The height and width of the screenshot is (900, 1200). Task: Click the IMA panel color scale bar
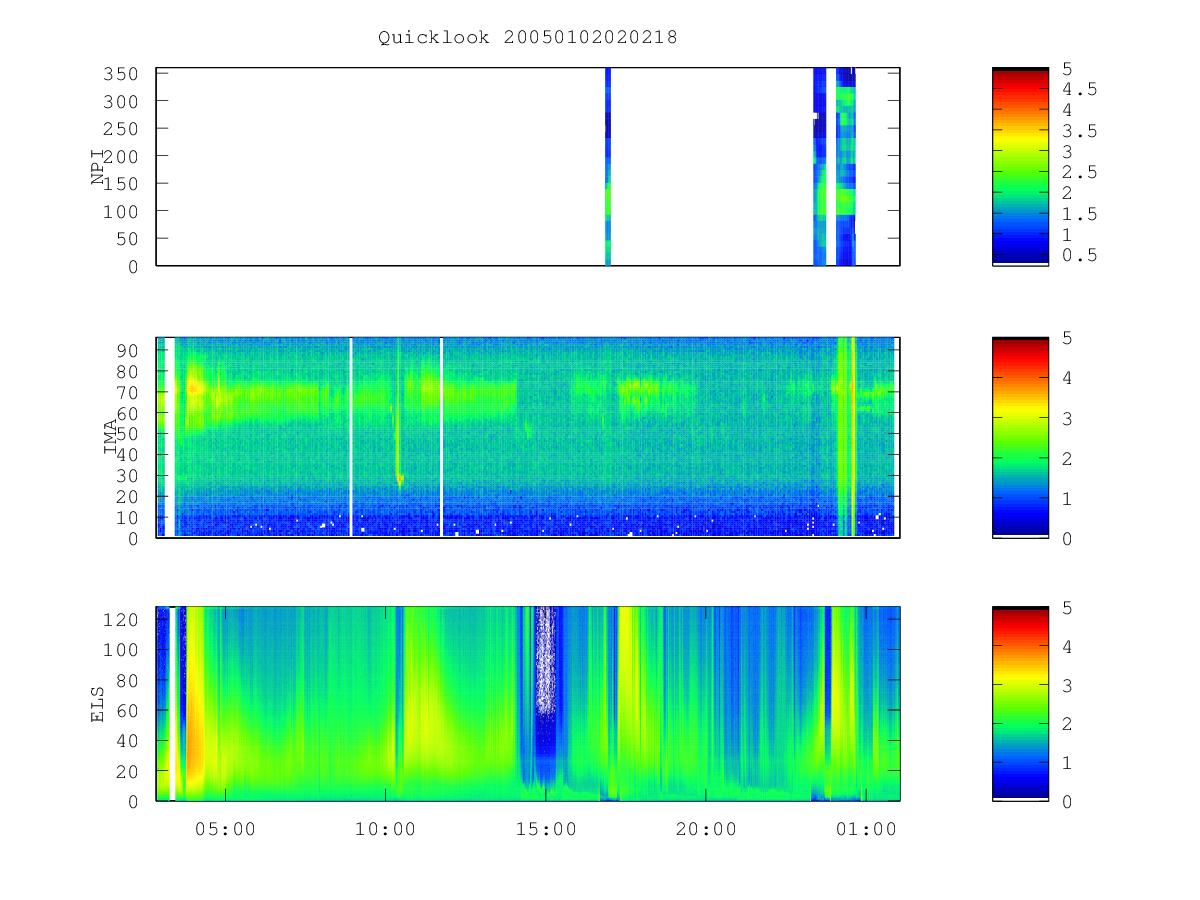click(x=1020, y=438)
